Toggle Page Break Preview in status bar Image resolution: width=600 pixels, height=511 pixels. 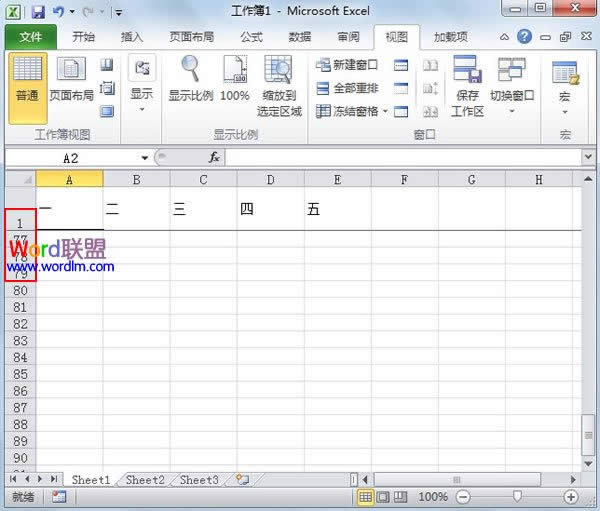[402, 497]
